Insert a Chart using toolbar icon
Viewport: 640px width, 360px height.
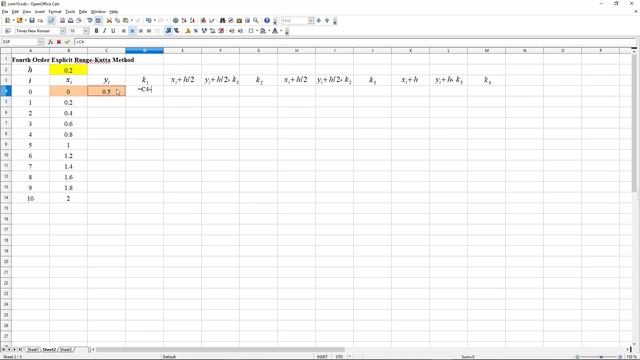203,20
